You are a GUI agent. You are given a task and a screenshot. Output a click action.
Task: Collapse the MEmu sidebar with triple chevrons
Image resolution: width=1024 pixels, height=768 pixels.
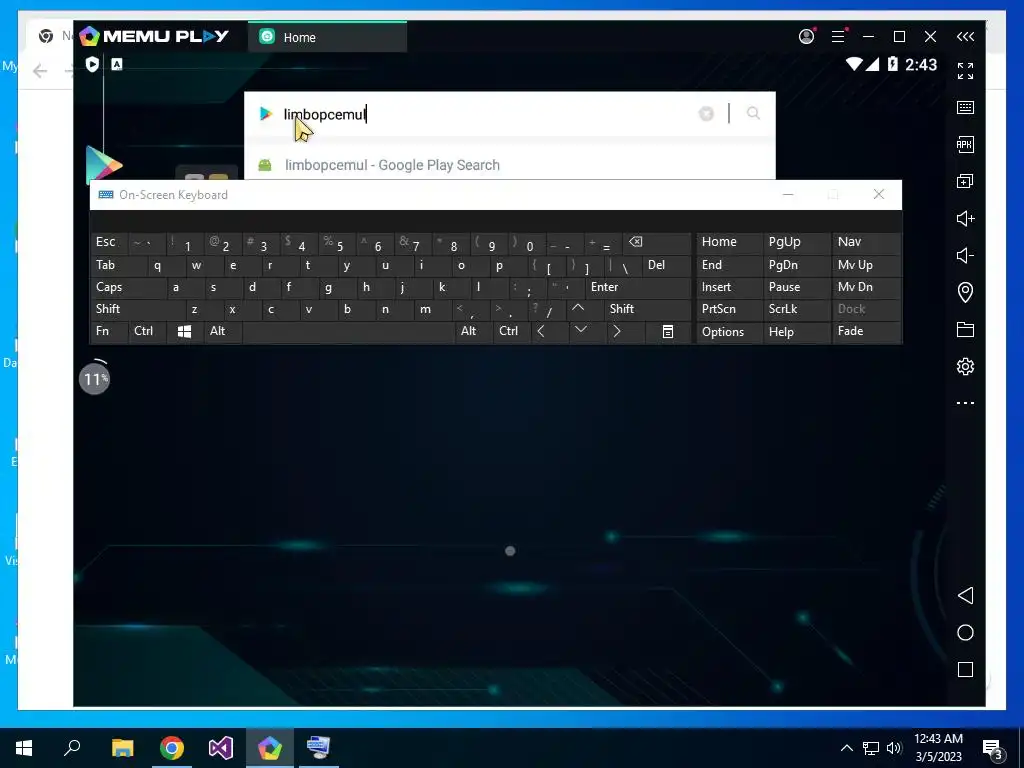coord(965,37)
